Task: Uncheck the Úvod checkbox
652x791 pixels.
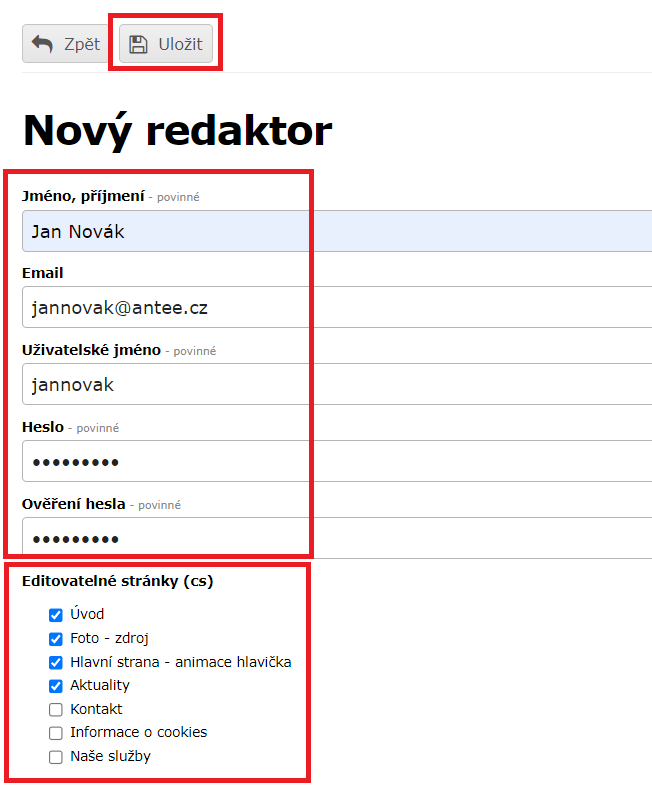Action: 56,615
